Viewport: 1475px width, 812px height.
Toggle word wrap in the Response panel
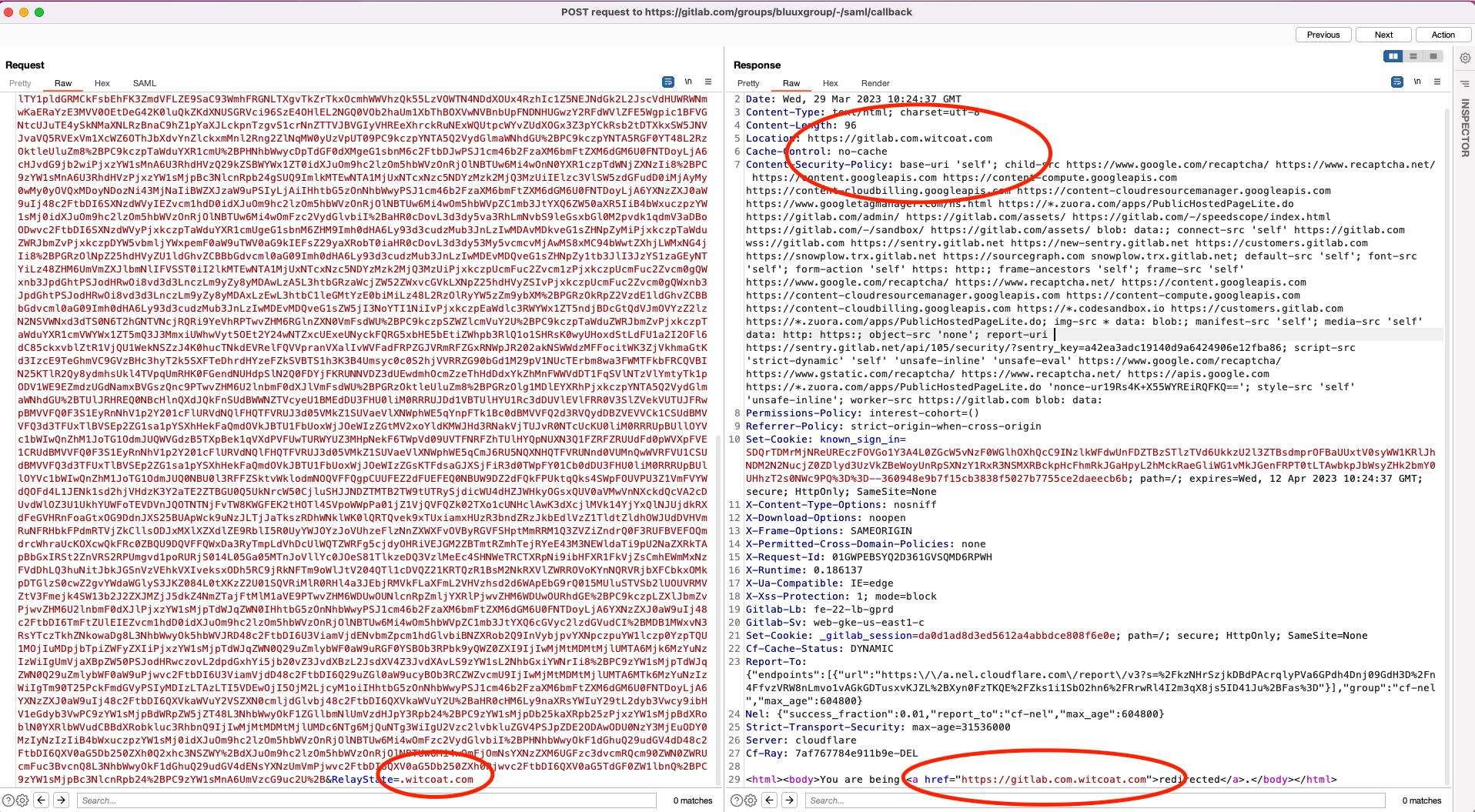pos(1396,82)
